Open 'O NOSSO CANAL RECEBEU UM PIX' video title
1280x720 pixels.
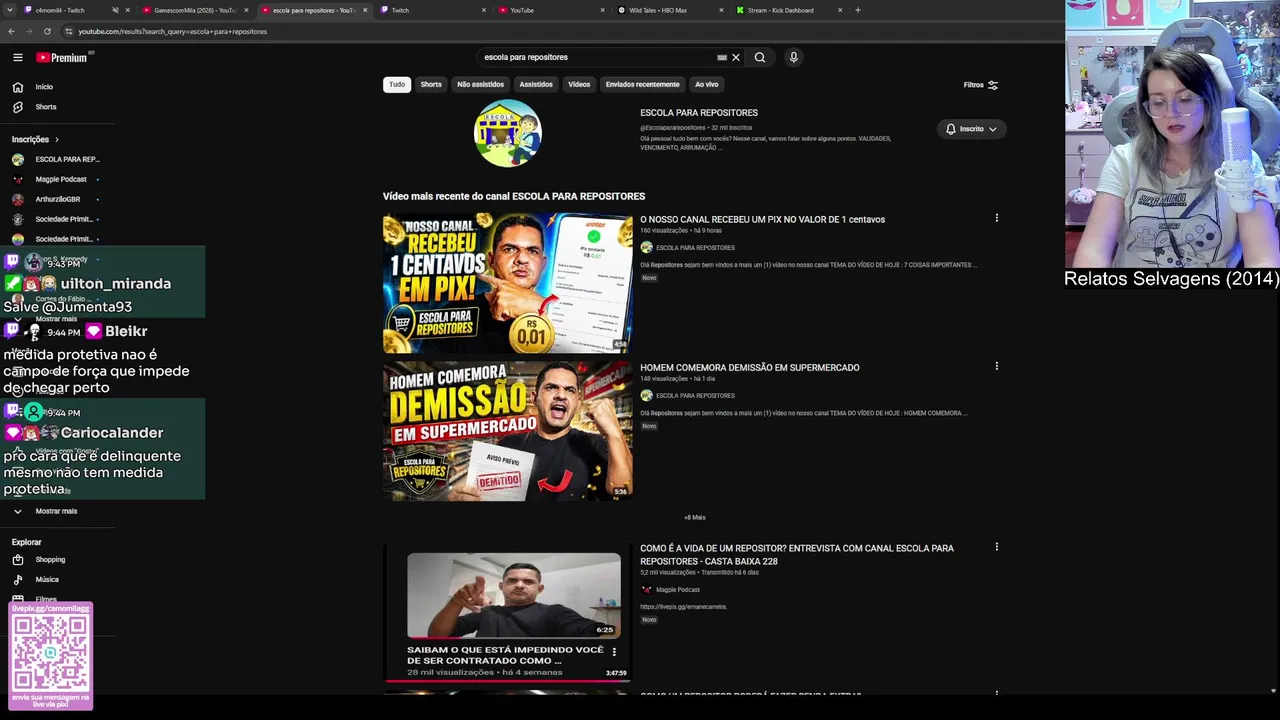(762, 219)
